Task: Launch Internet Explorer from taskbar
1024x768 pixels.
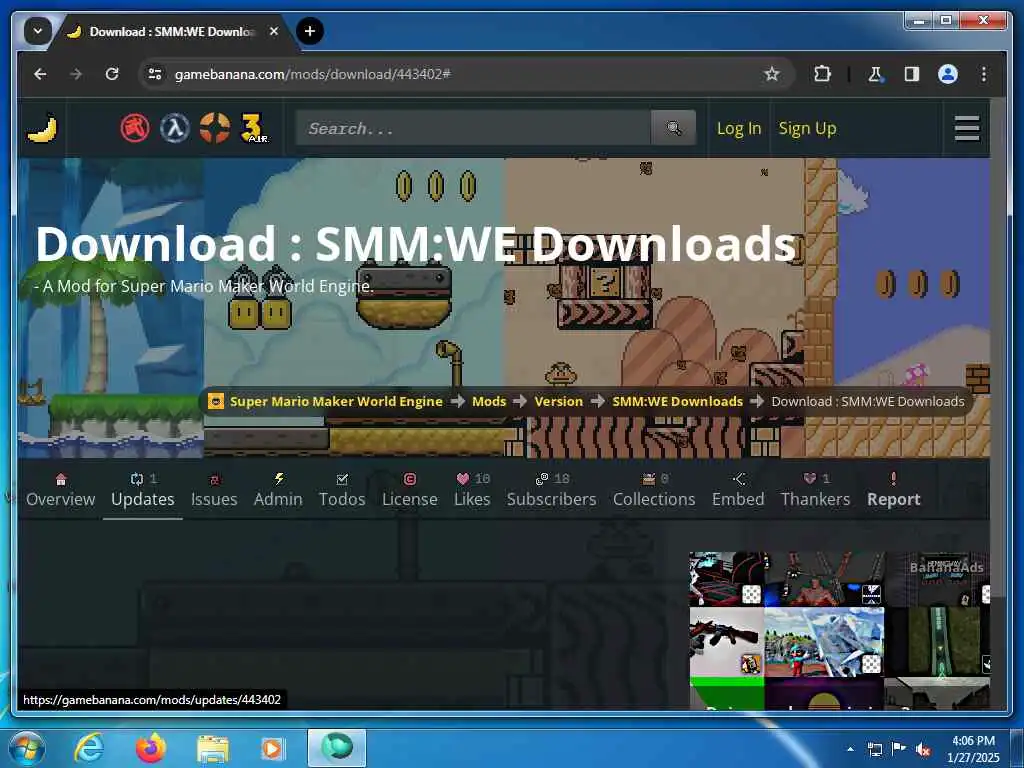Action: [89, 748]
